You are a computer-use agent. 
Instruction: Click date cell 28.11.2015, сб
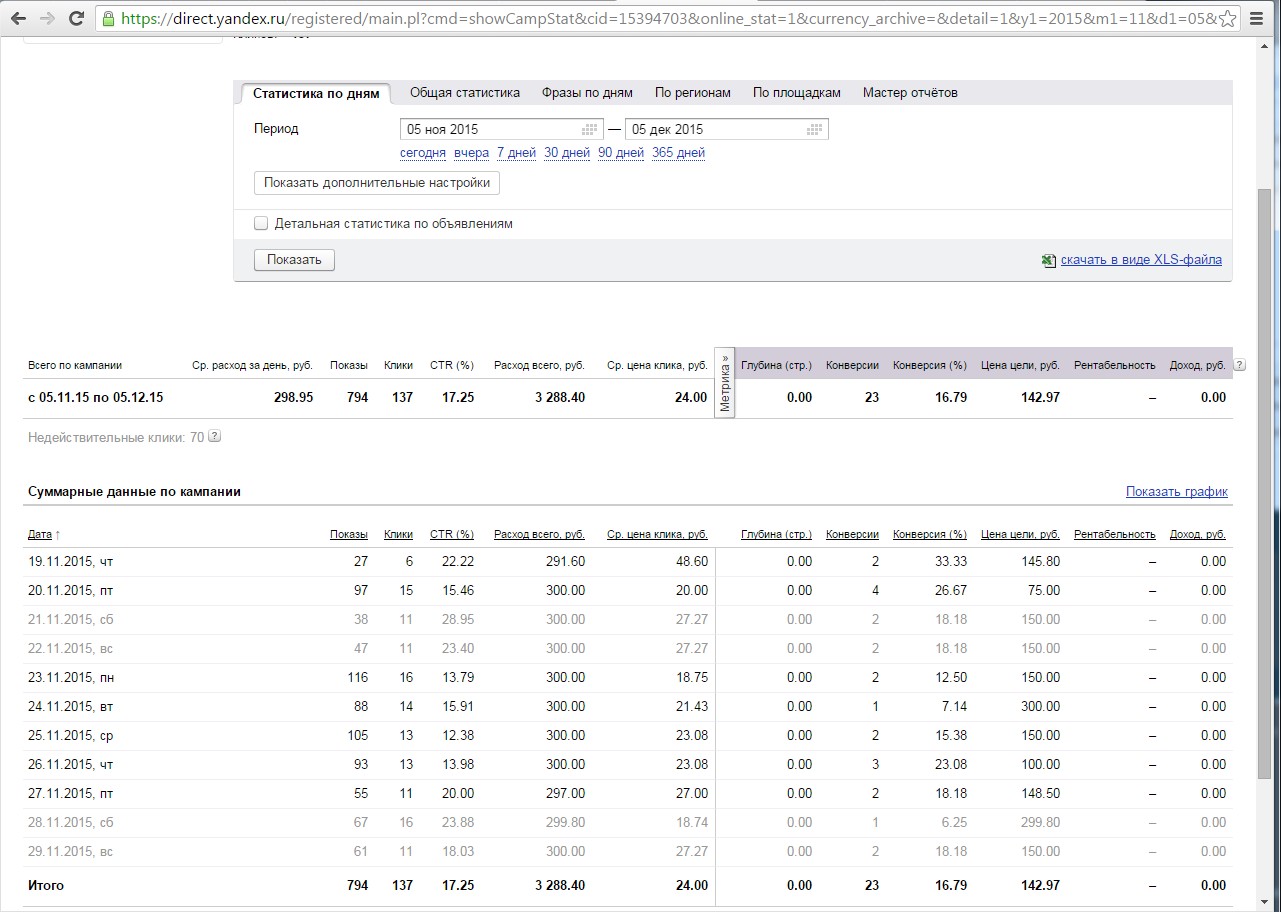point(70,823)
